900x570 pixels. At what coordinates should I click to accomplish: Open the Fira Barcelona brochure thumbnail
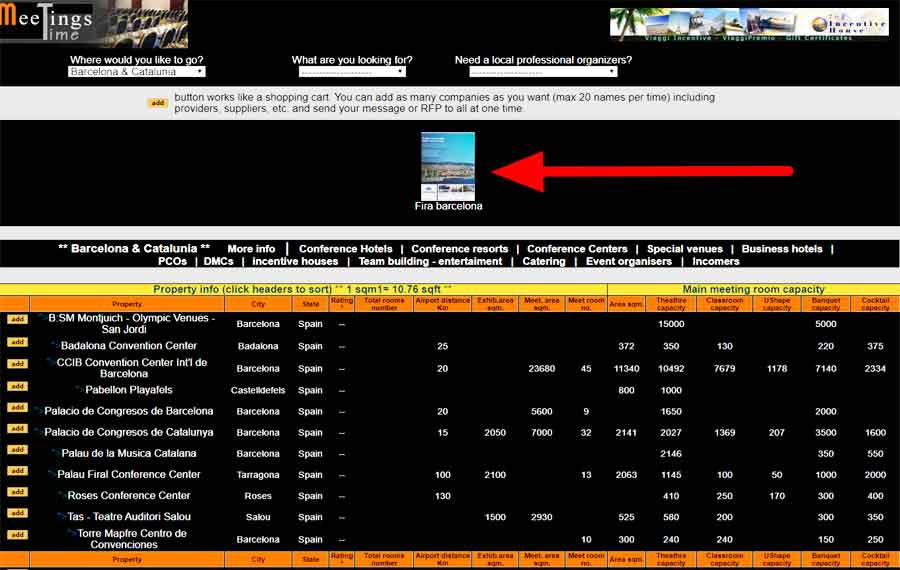pos(448,166)
